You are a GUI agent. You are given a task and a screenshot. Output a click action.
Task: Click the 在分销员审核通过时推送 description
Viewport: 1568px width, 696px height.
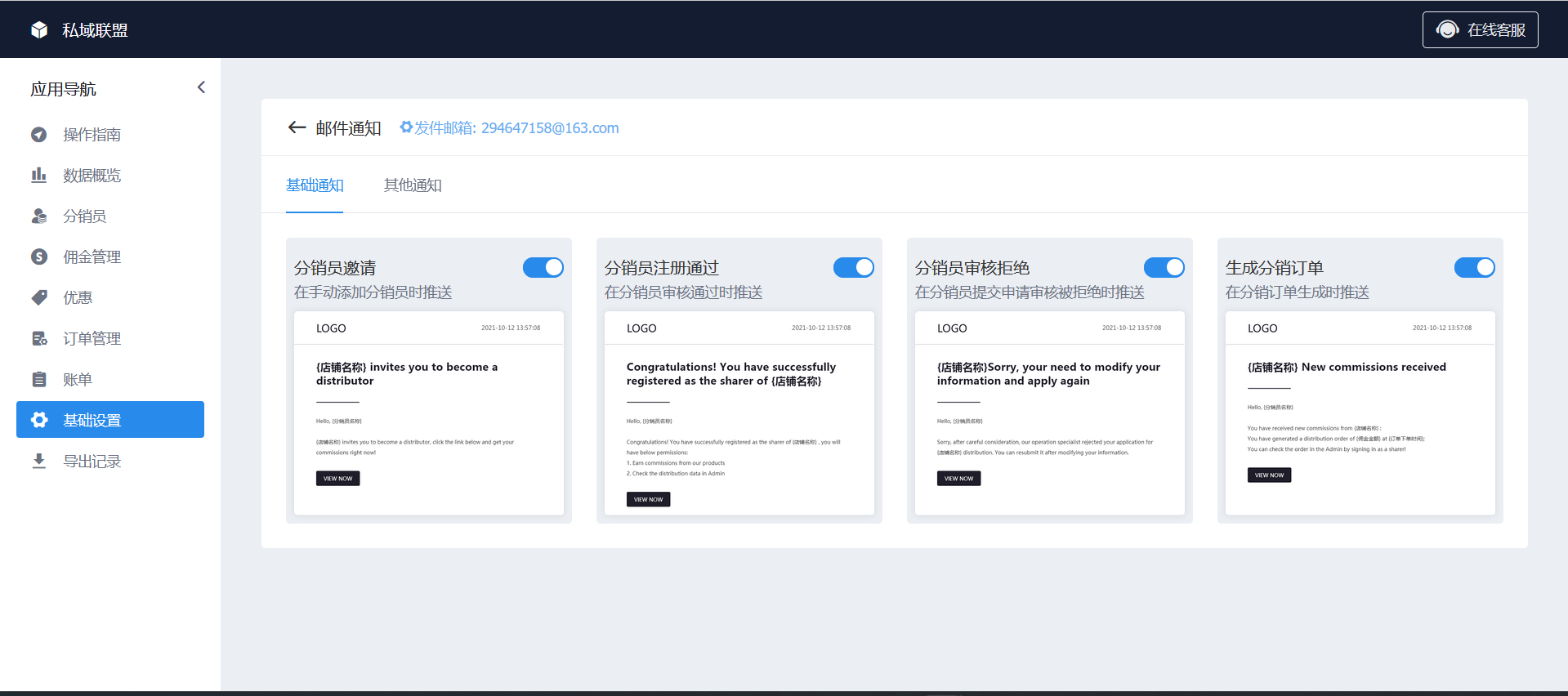click(684, 292)
